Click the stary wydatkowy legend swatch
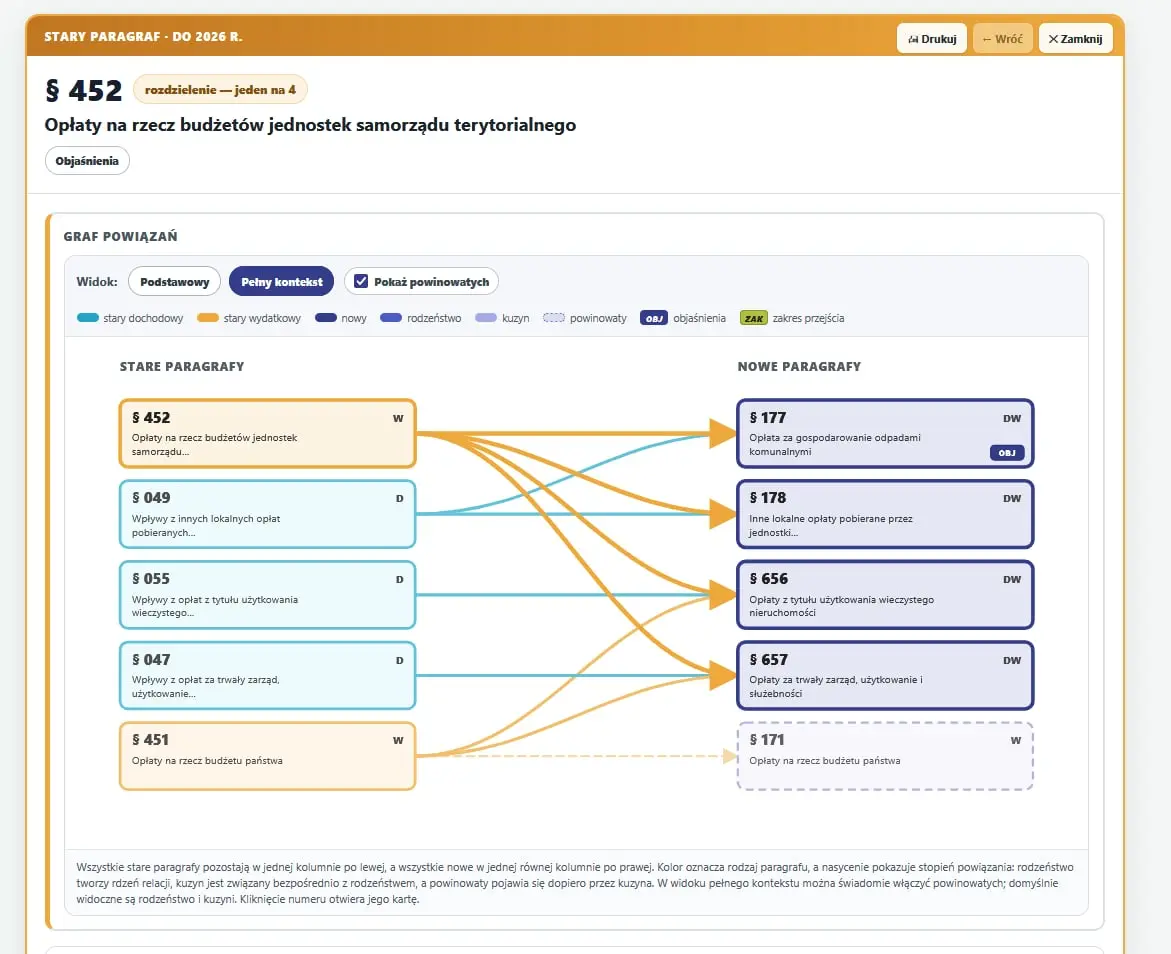 click(208, 318)
